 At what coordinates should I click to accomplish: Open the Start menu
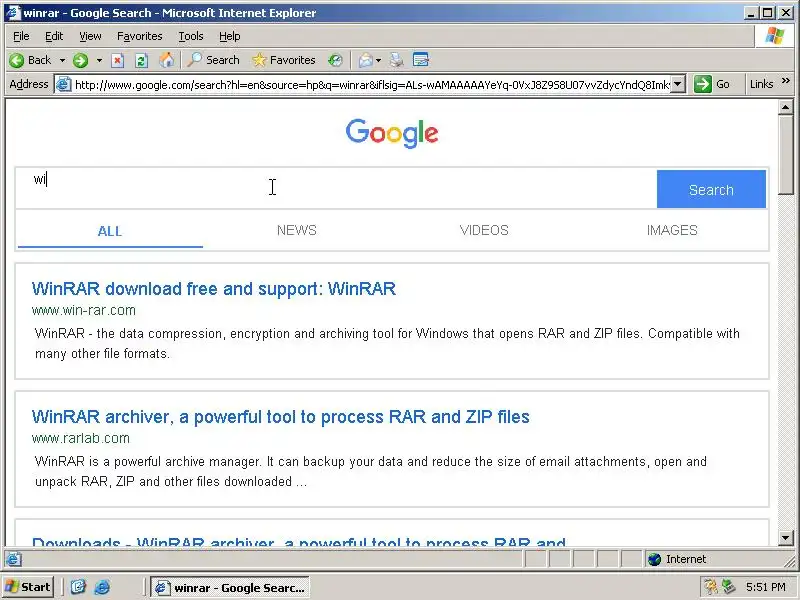pos(29,587)
